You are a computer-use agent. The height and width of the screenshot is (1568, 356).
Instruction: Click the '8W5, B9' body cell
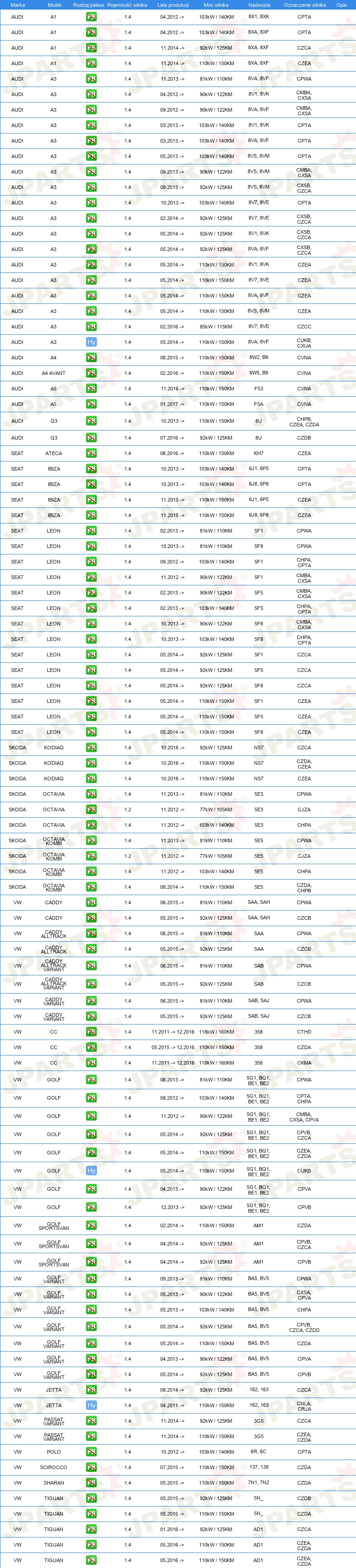pos(259,373)
